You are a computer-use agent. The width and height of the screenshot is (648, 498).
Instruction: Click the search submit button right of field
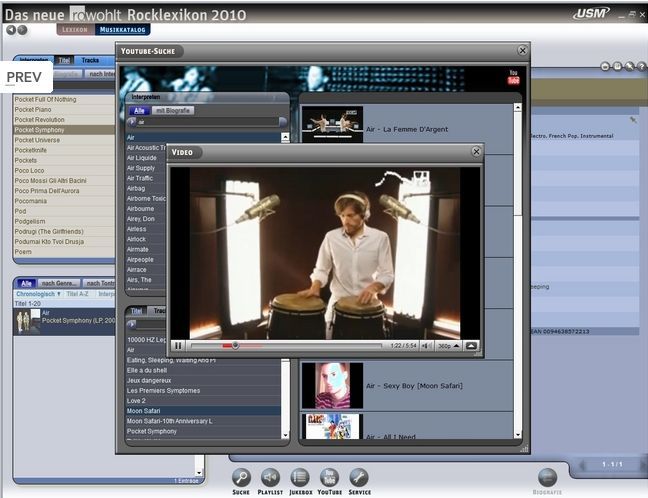click(x=283, y=122)
